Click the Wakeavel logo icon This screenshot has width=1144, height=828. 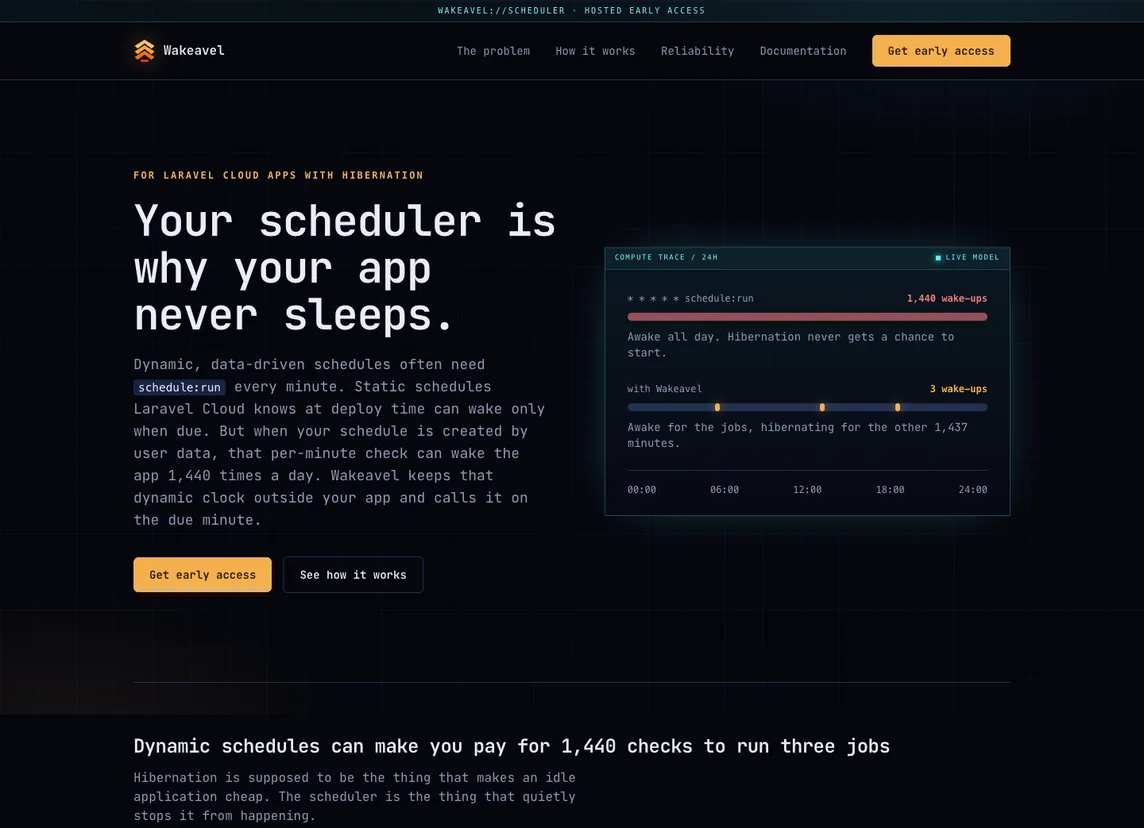(x=144, y=50)
